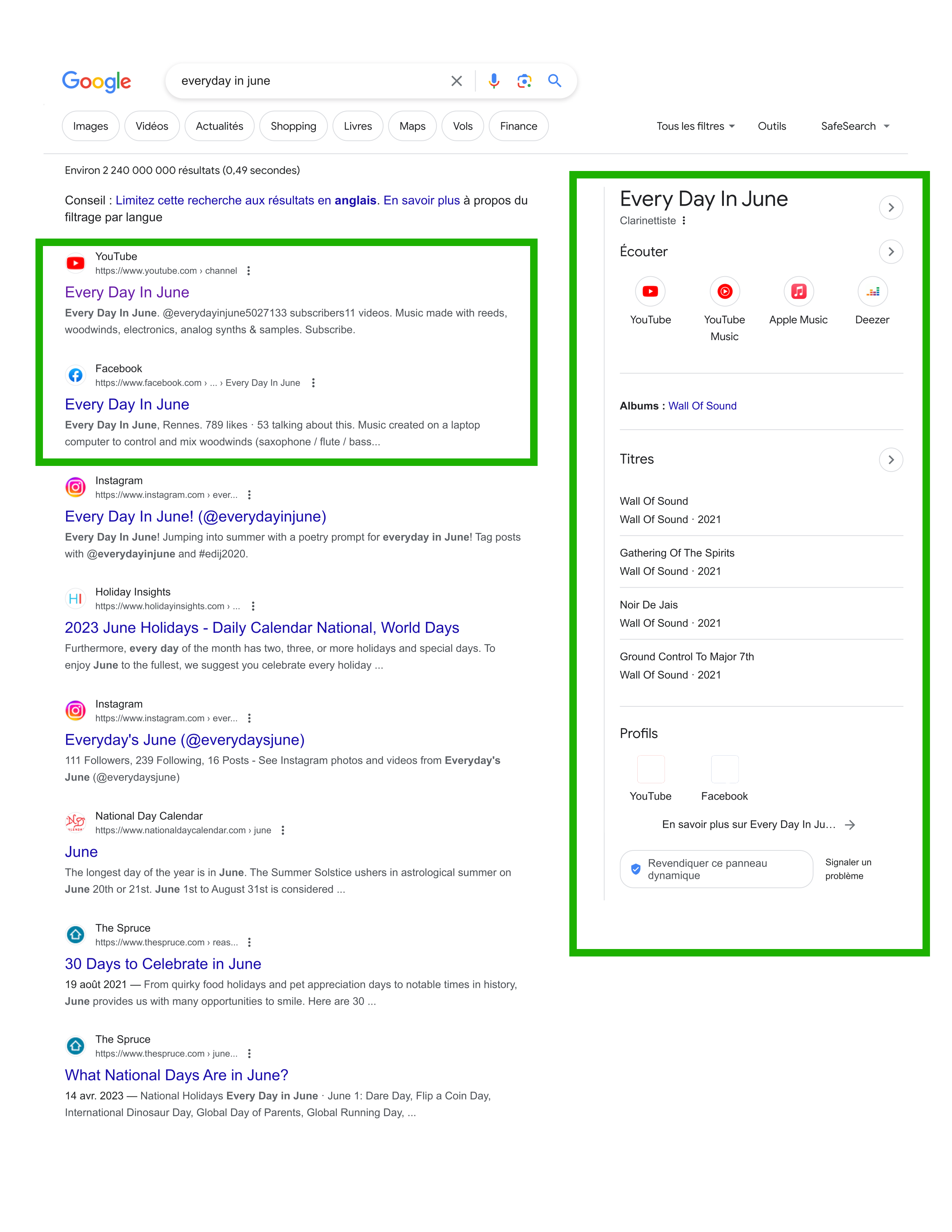Clear the search query with the X icon
This screenshot has width=952, height=1232.
click(456, 81)
